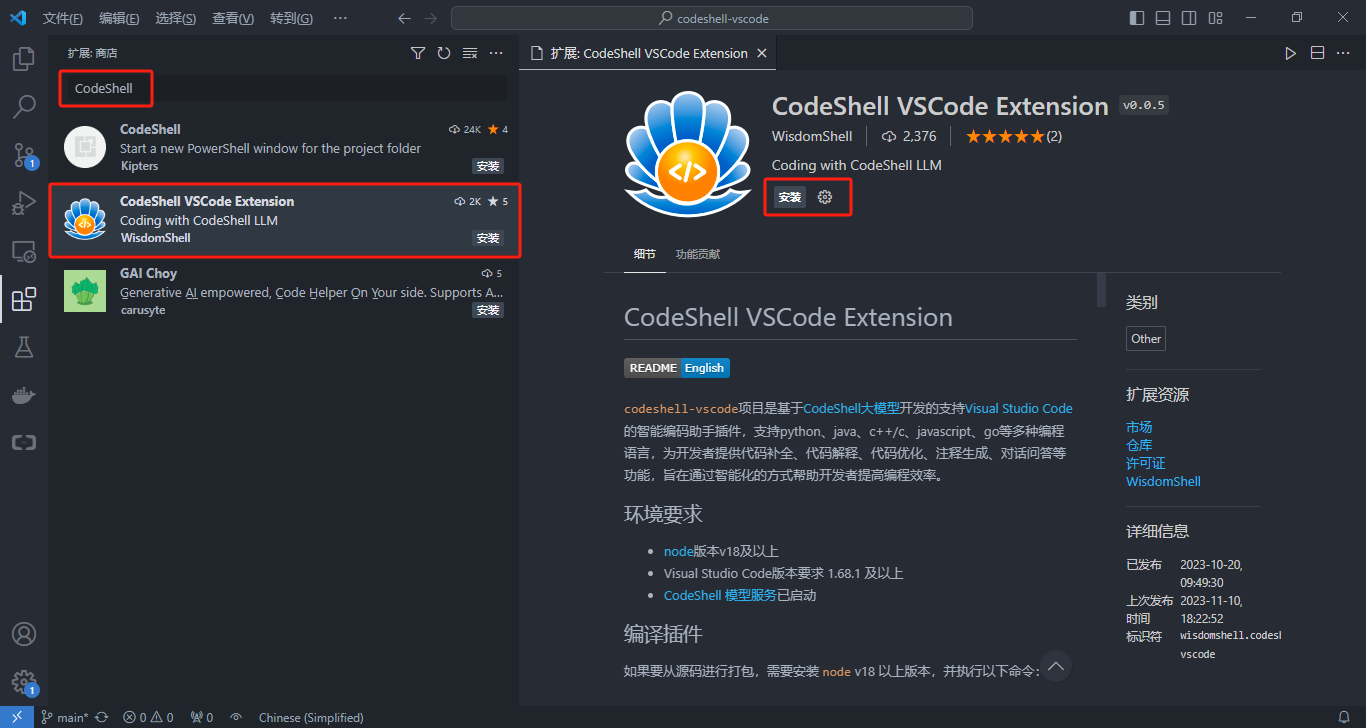Viewport: 1366px width, 728px height.
Task: Open Run and Debug view
Action: click(24, 203)
